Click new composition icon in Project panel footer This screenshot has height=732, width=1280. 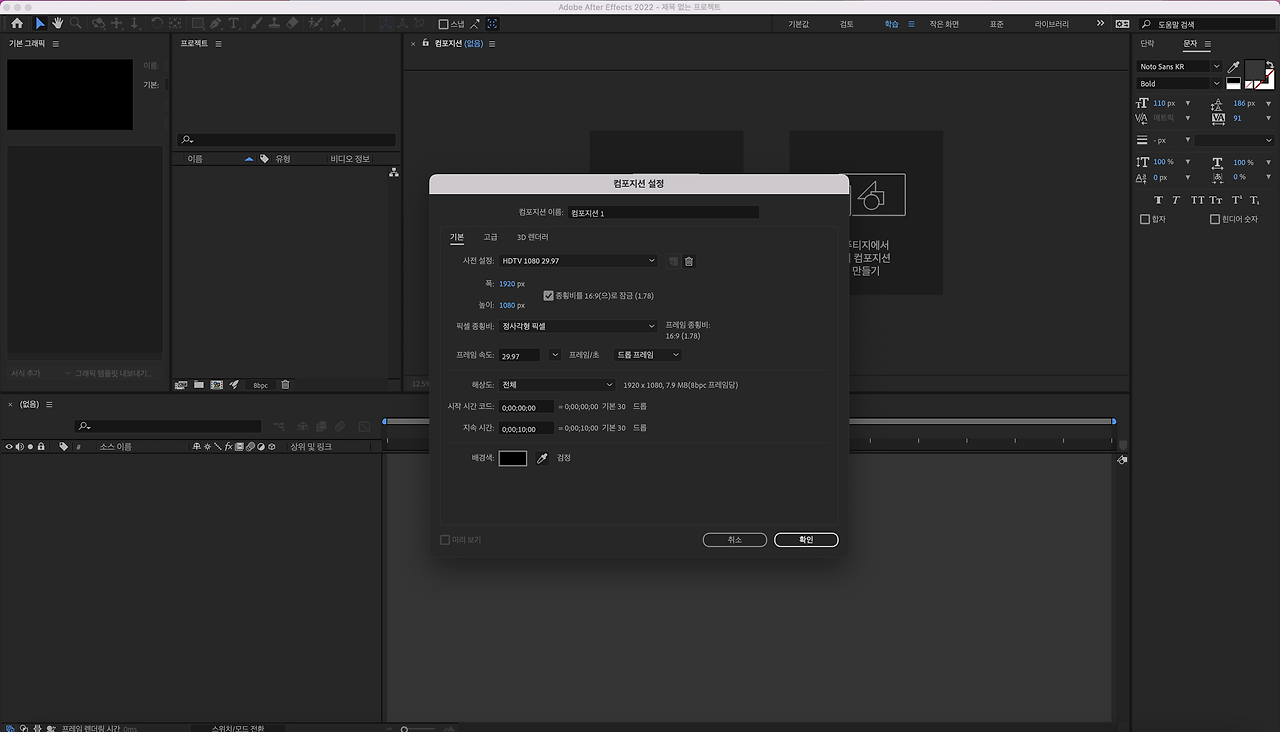click(x=216, y=385)
